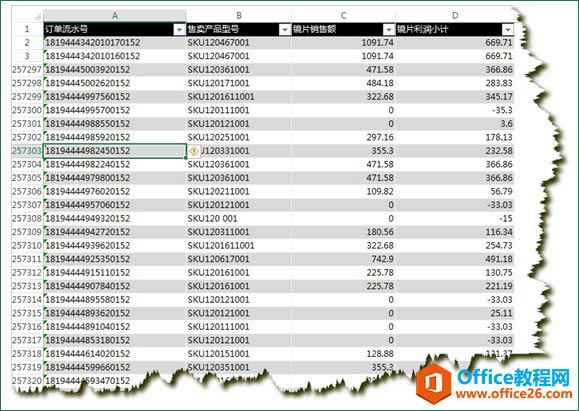Image resolution: width=579 pixels, height=411 pixels.
Task: Click header cell 镜片利润小计
Action: (x=455, y=29)
